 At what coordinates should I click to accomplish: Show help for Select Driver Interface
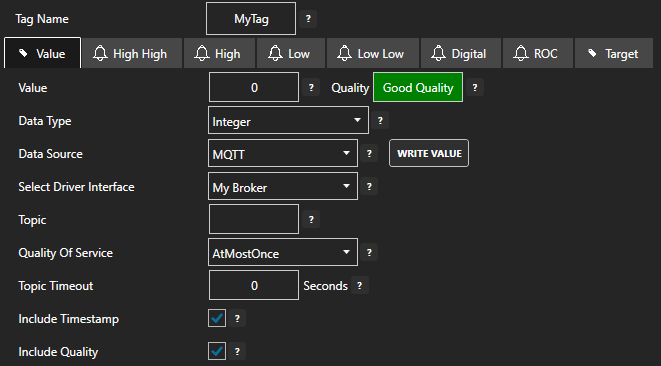coord(369,186)
